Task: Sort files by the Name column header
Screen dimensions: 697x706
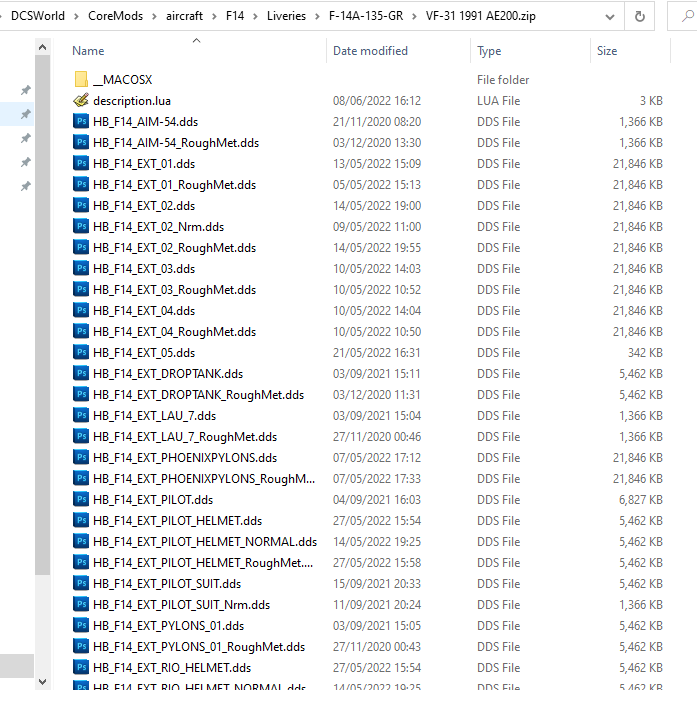Action: click(x=88, y=51)
